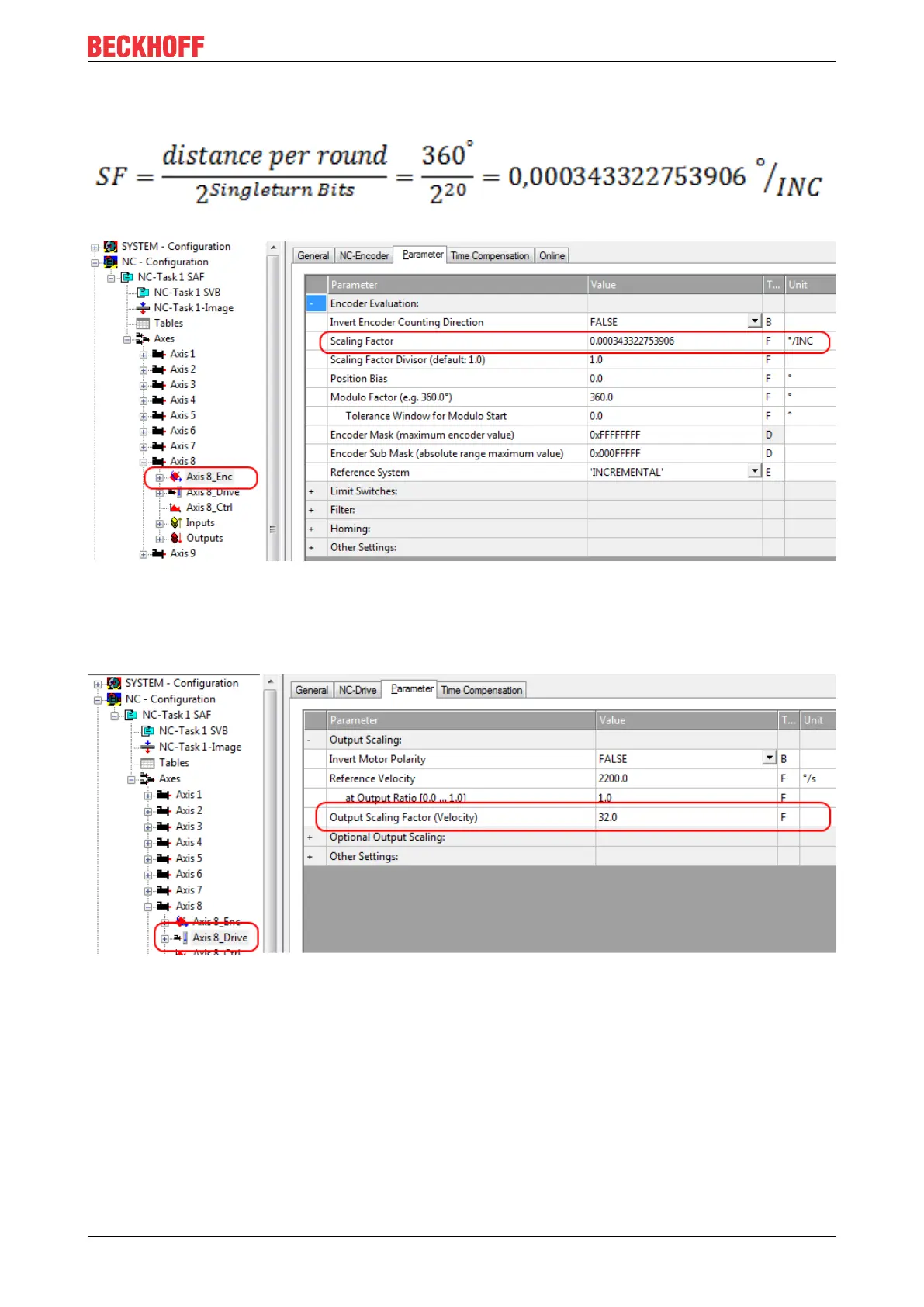Click the Axis 8_Ctrl controller icon in the NC-Encoder screenshot
Screen dimensions: 924x1307
point(175,508)
